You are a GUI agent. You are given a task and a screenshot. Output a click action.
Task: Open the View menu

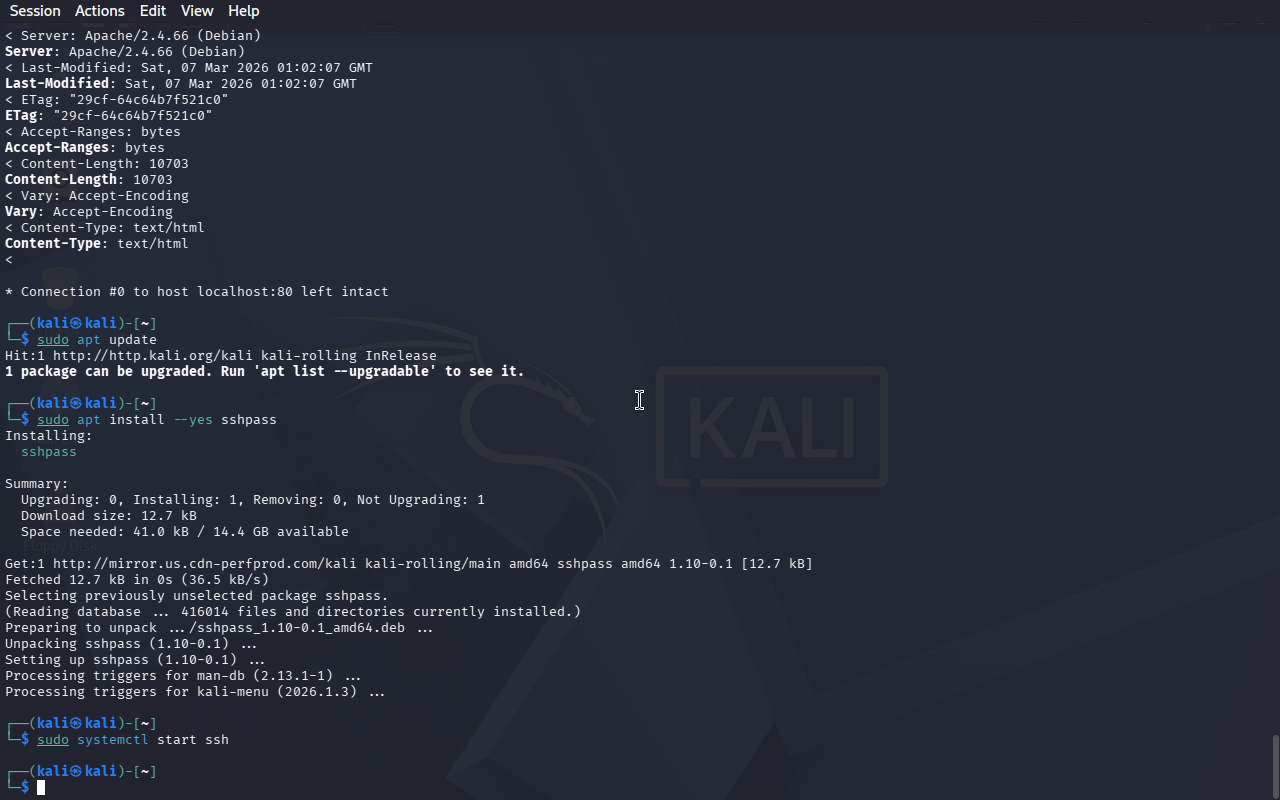pos(197,11)
